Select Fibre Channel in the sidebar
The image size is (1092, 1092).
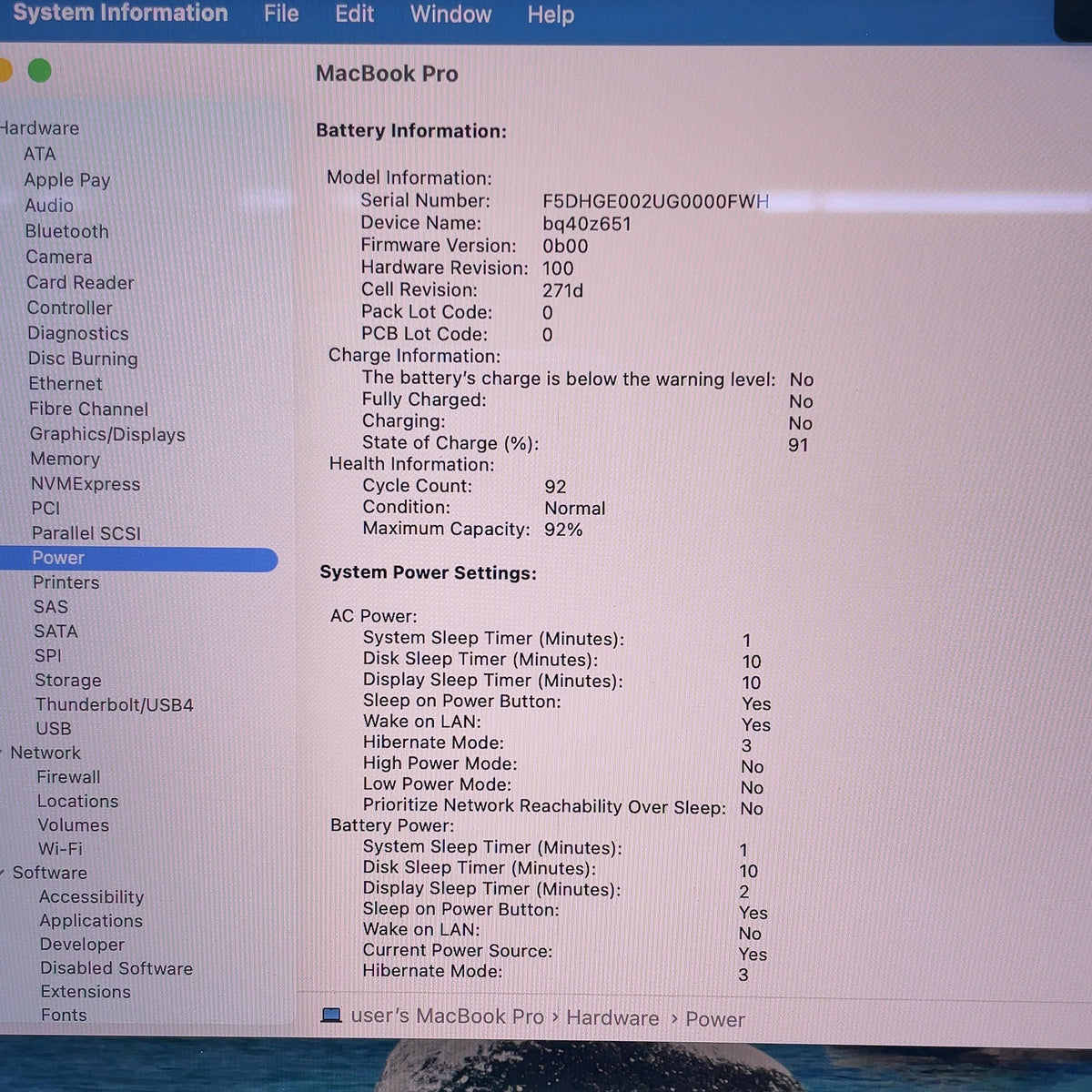coord(88,409)
